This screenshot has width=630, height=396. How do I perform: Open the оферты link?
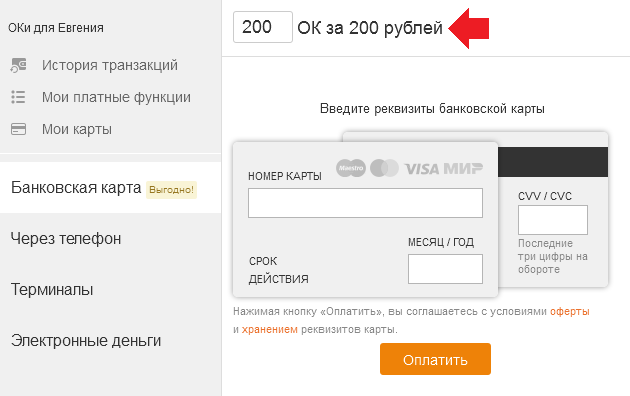(x=570, y=312)
